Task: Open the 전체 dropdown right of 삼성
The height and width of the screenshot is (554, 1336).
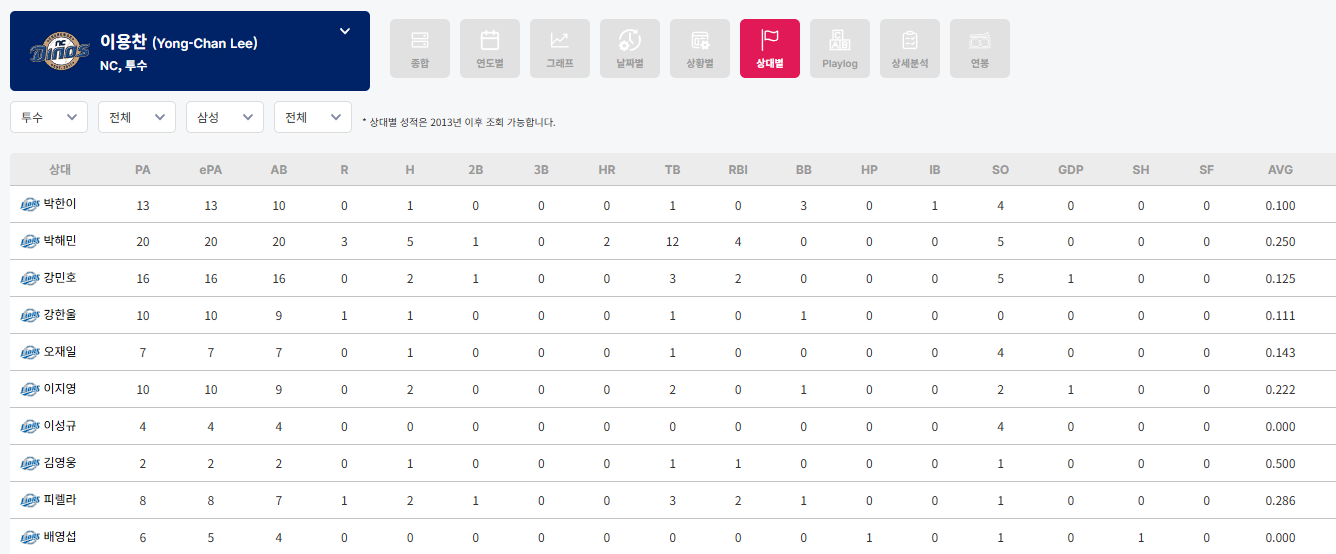Action: click(313, 117)
